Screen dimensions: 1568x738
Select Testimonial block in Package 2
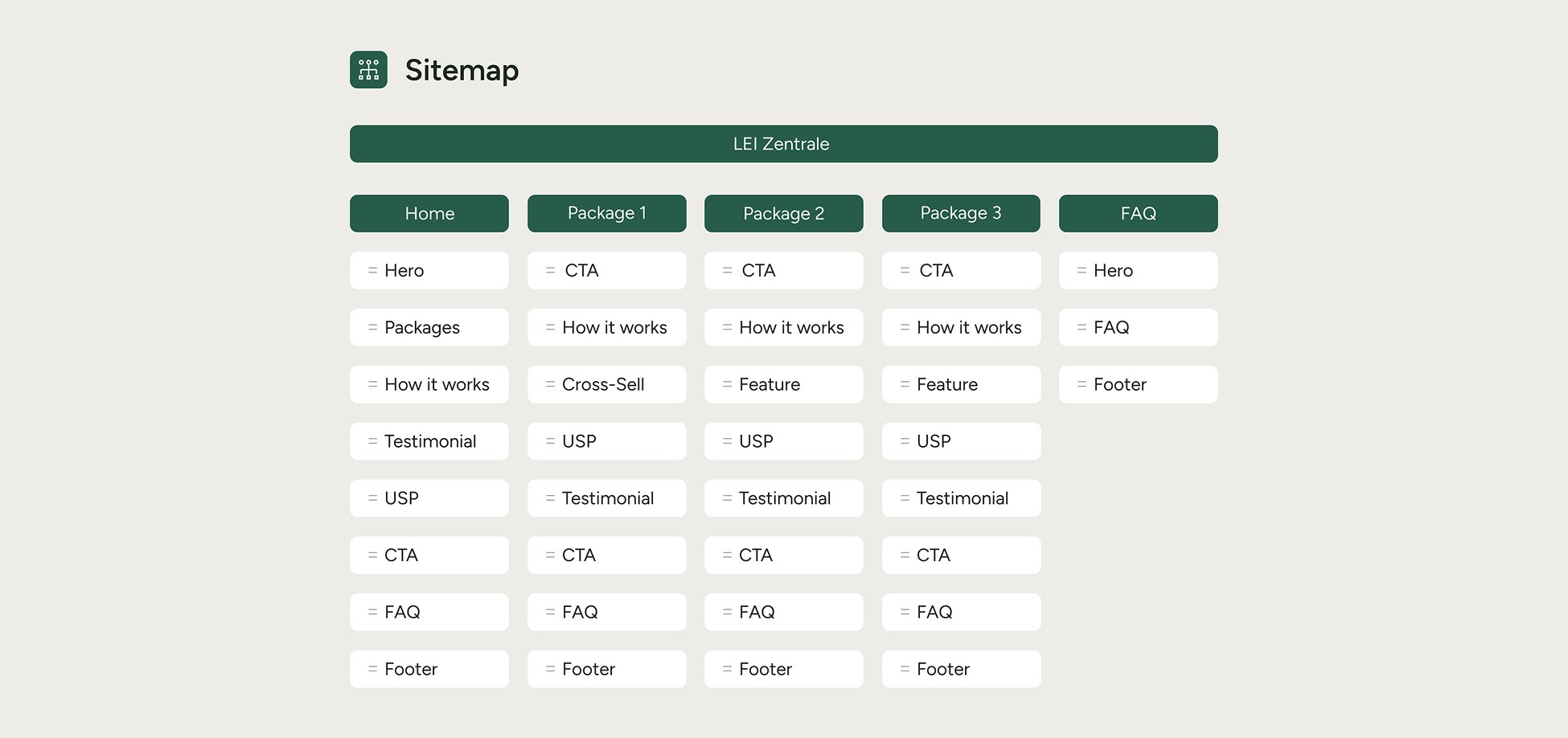click(784, 498)
